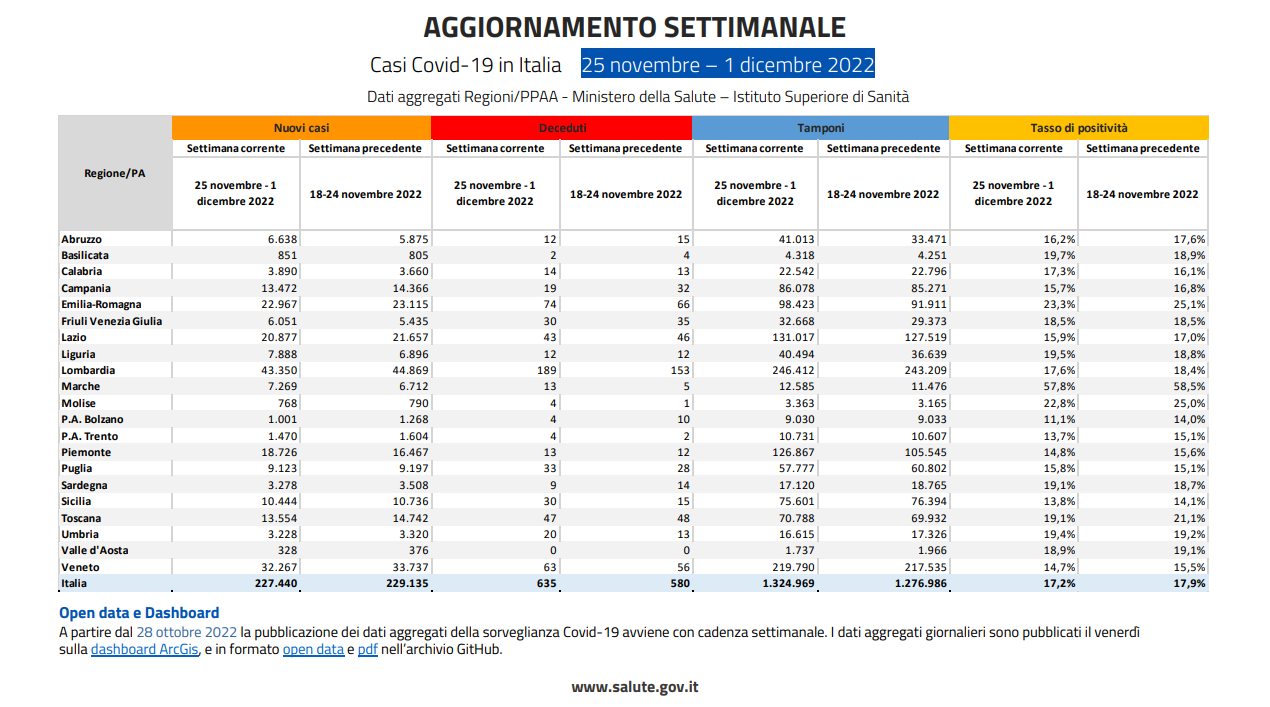Click the "Regione/PA" header cell

(115, 173)
